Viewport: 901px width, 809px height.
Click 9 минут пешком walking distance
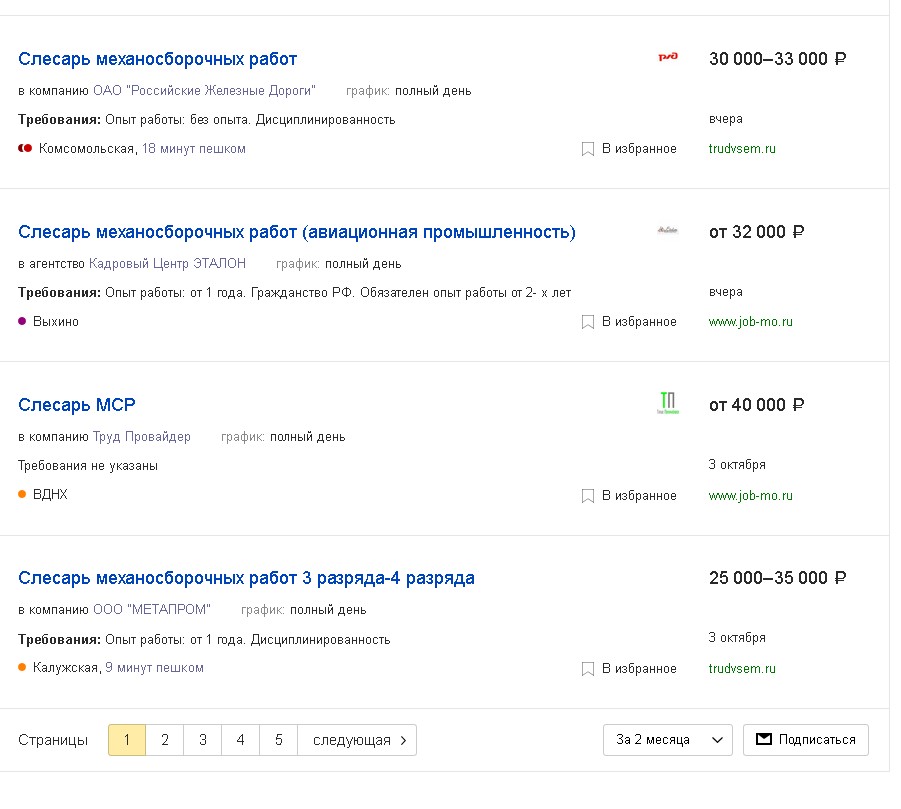154,668
